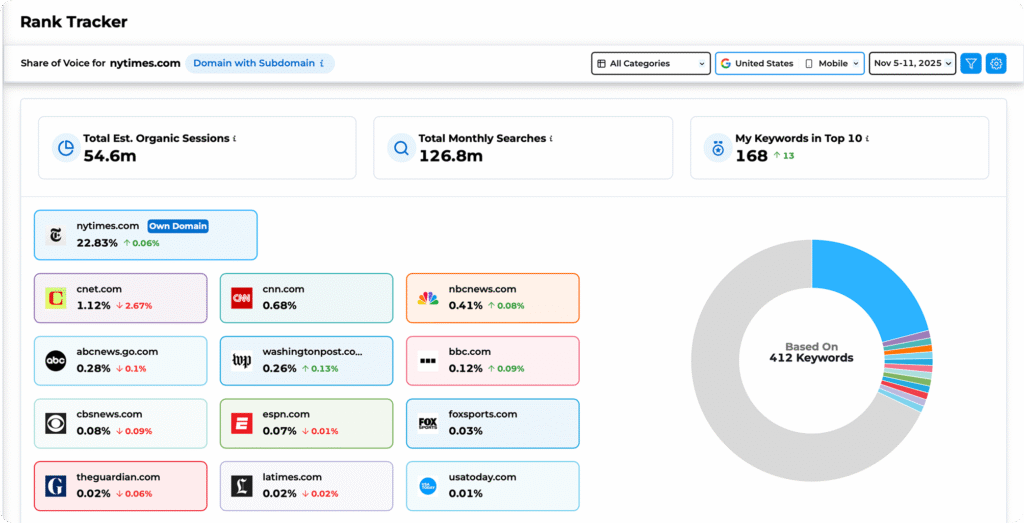
Task: Click the ESPN logo icon
Action: click(241, 424)
